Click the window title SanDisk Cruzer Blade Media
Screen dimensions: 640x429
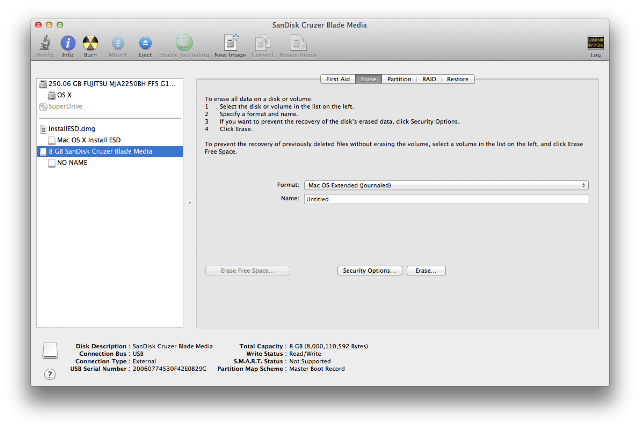pos(320,25)
